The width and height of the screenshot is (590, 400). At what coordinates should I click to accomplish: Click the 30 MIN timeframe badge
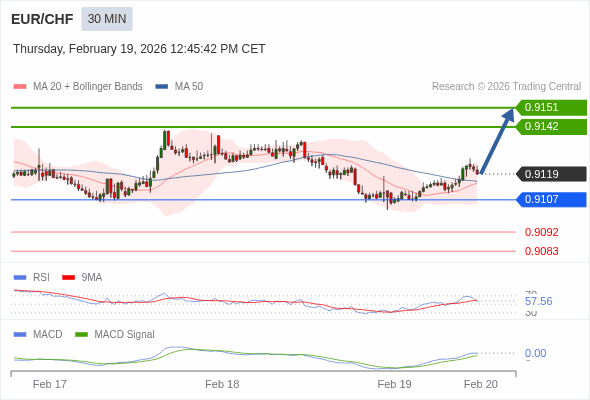pos(107,19)
